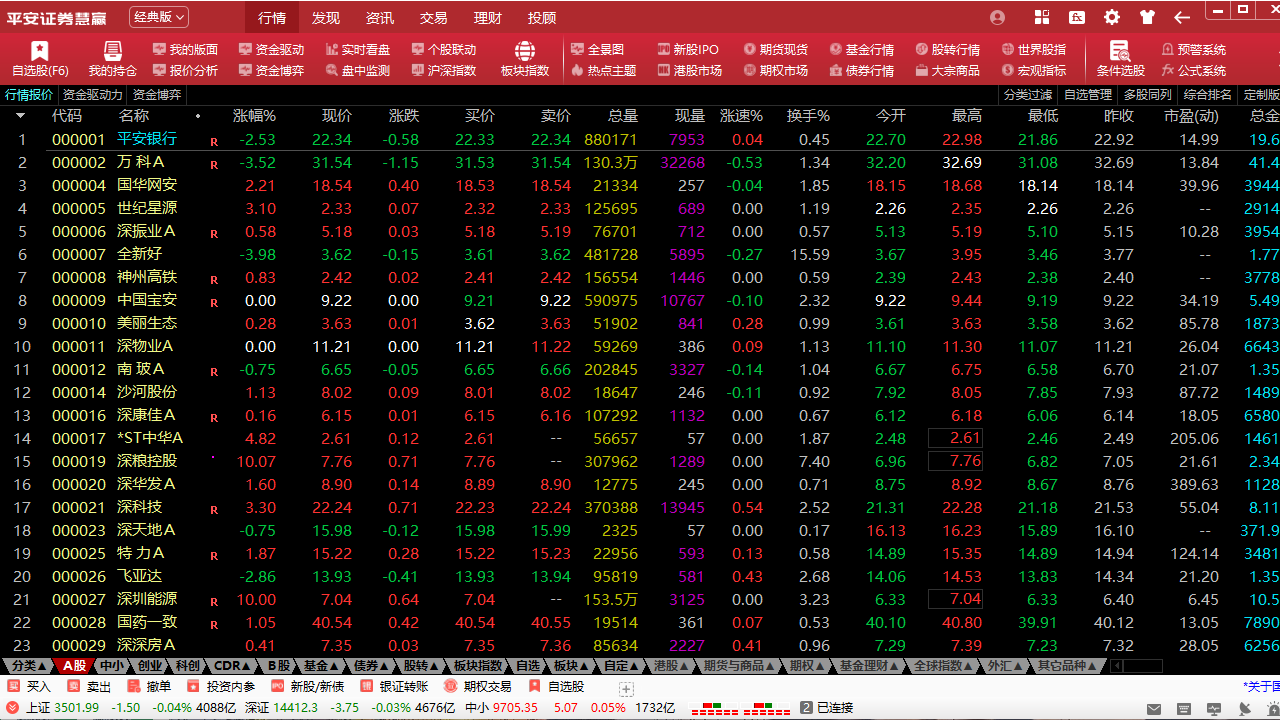Expand the 全球指数 bottom tab menu

tap(942, 666)
